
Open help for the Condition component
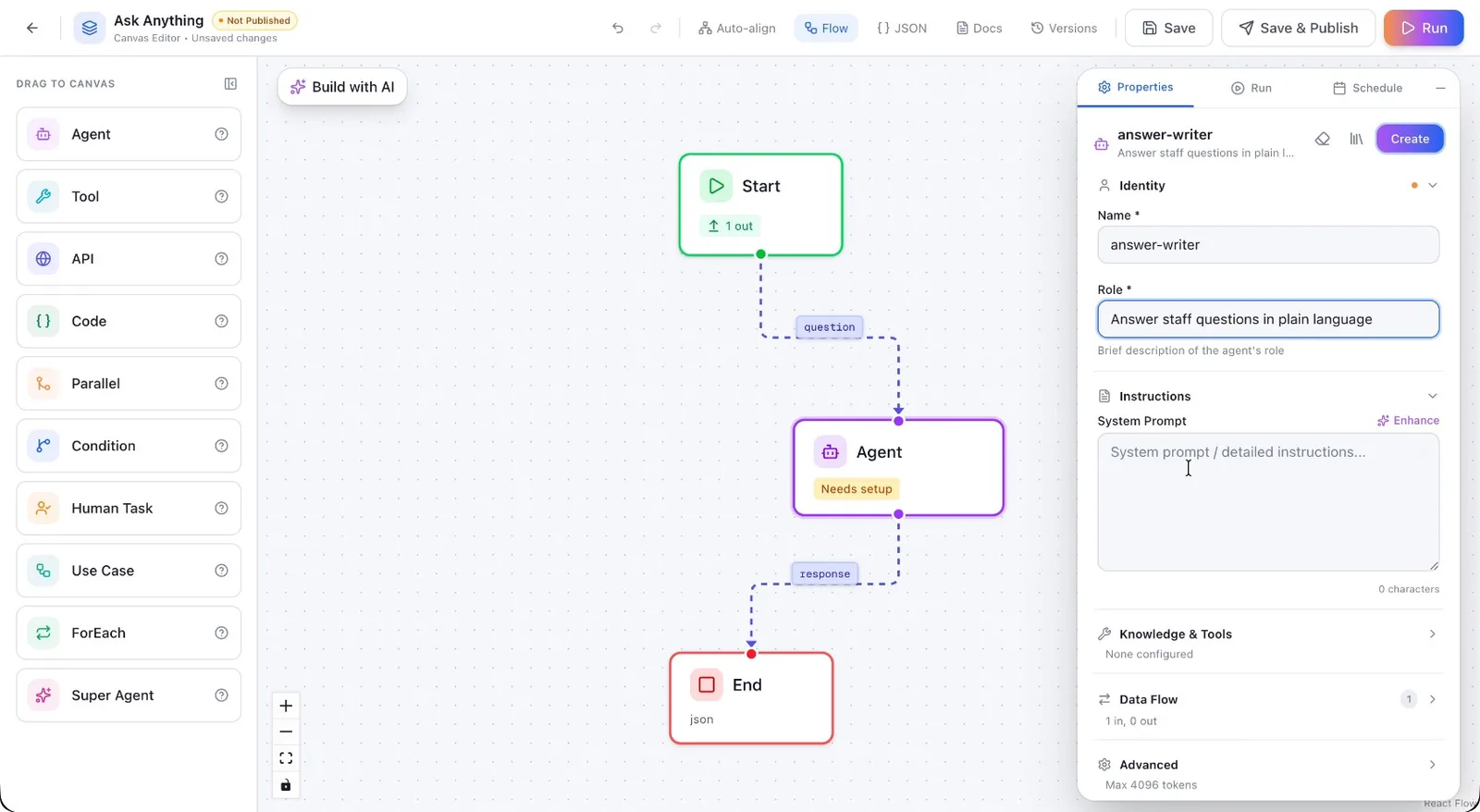point(221,446)
